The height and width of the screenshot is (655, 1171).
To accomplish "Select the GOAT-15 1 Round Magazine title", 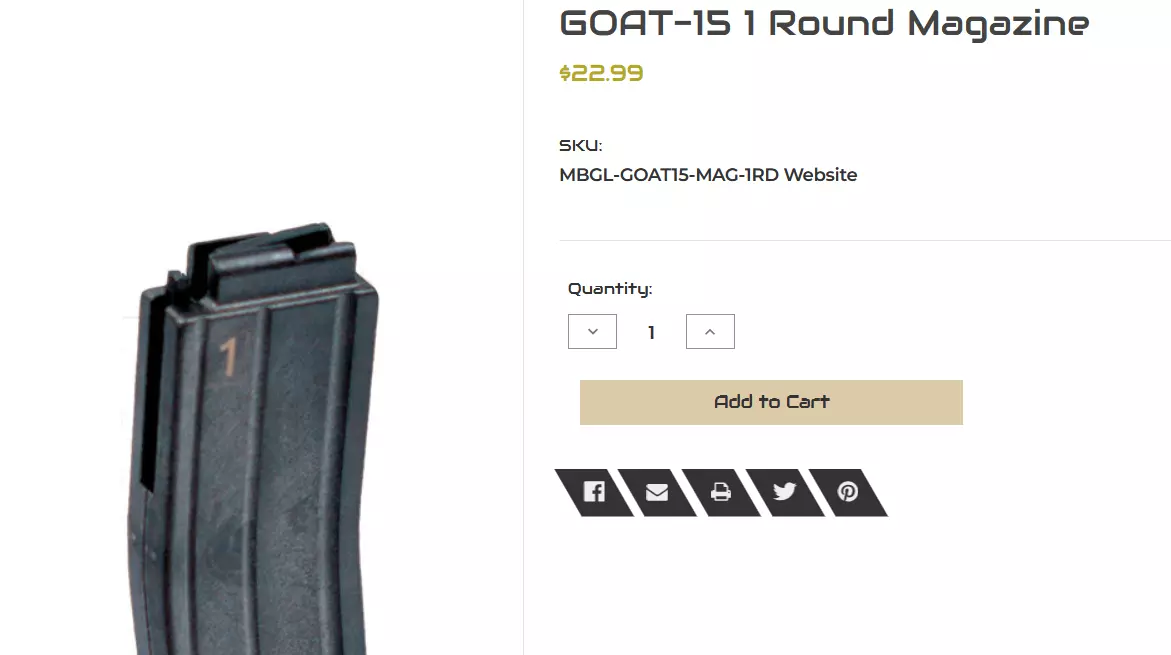I will (x=824, y=24).
